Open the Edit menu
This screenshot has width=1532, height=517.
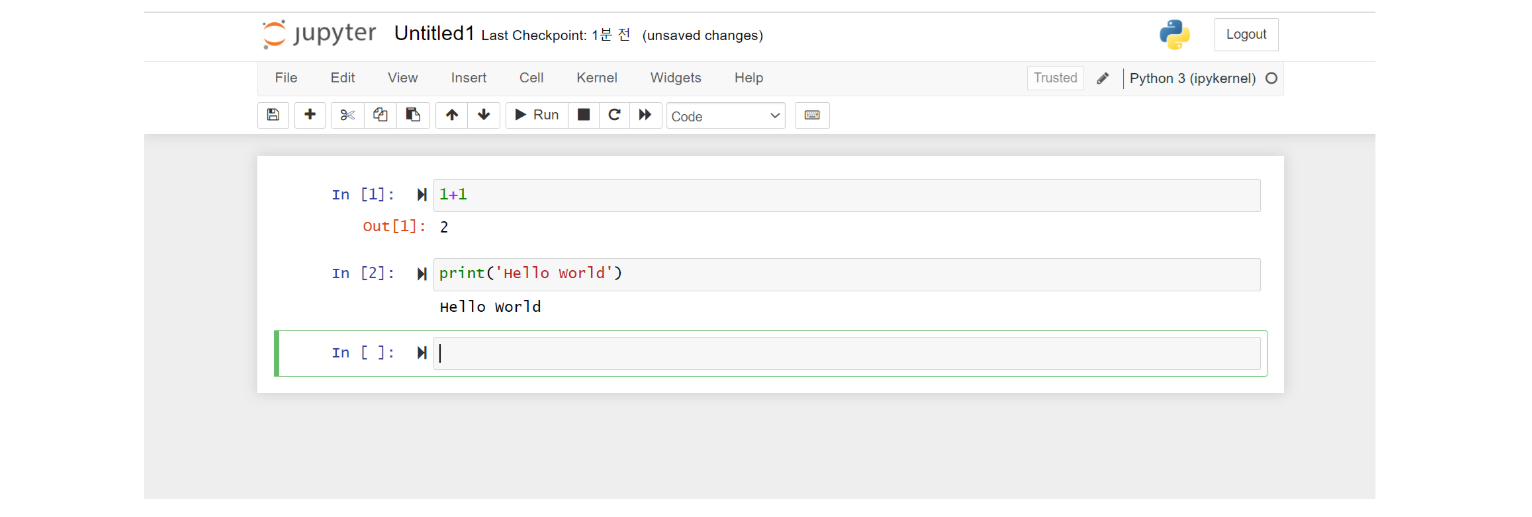pyautogui.click(x=343, y=78)
